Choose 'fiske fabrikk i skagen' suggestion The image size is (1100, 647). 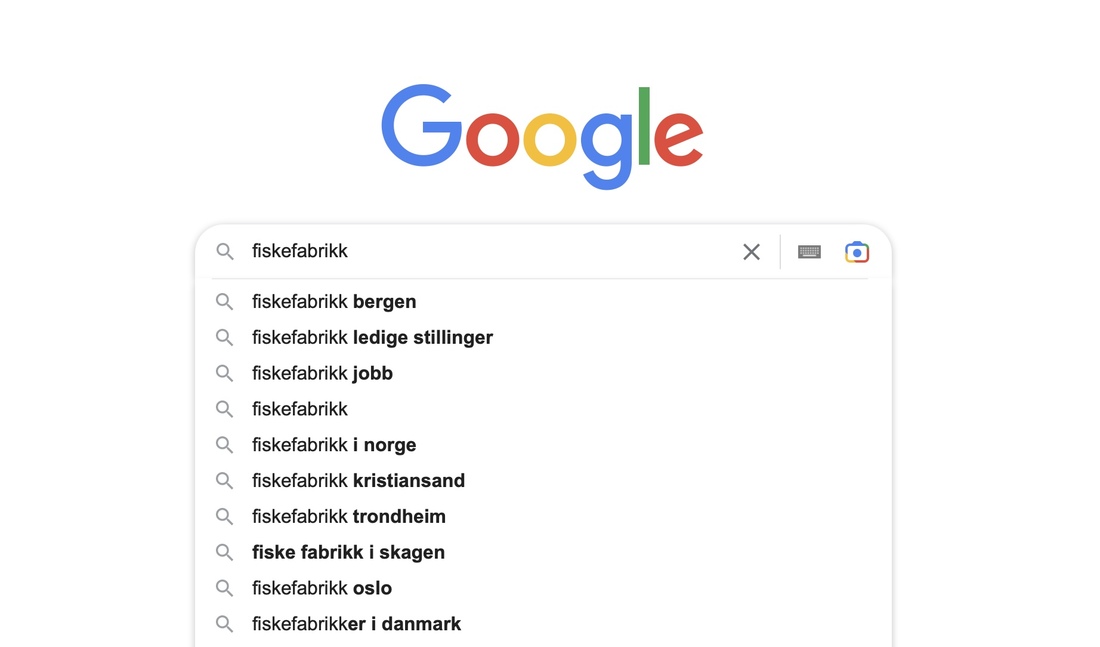(348, 552)
